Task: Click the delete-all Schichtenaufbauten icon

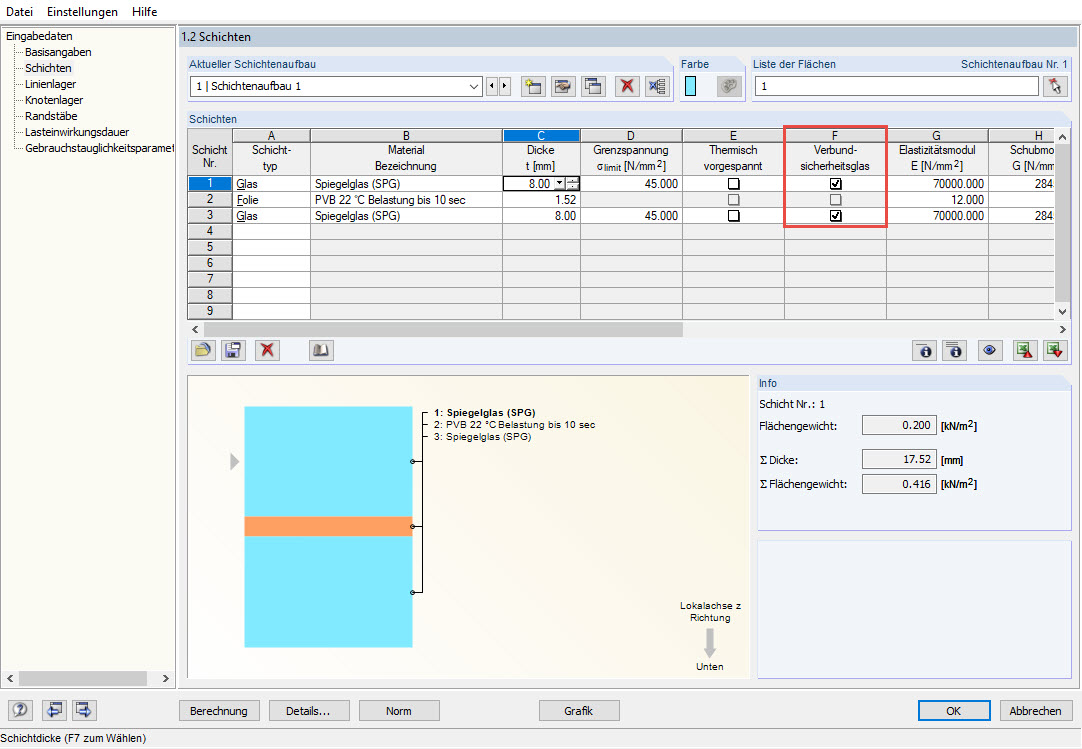Action: point(657,86)
